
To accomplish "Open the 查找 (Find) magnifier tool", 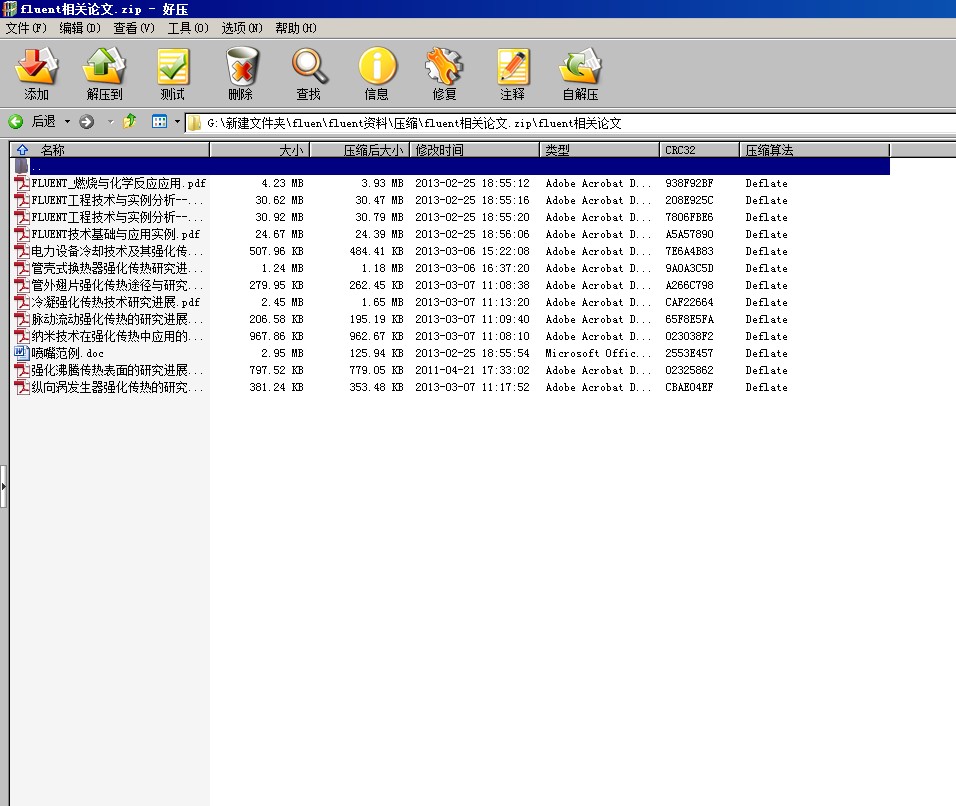I will click(x=308, y=73).
